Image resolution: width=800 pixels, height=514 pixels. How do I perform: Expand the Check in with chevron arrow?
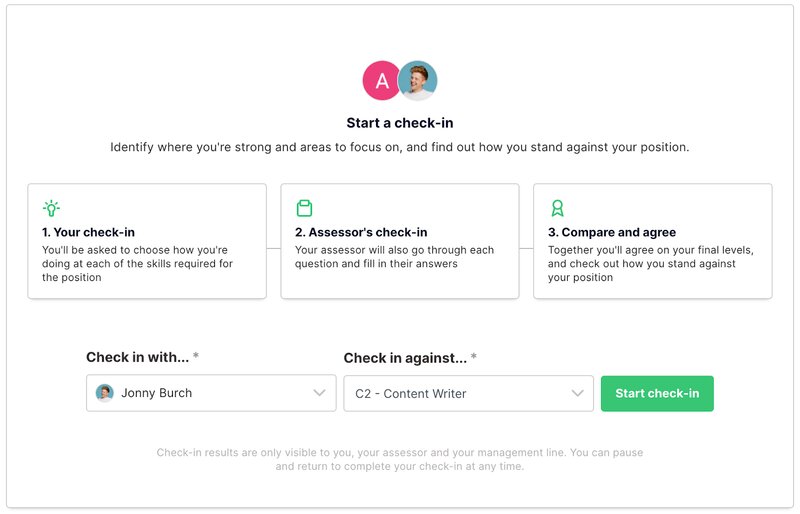319,393
